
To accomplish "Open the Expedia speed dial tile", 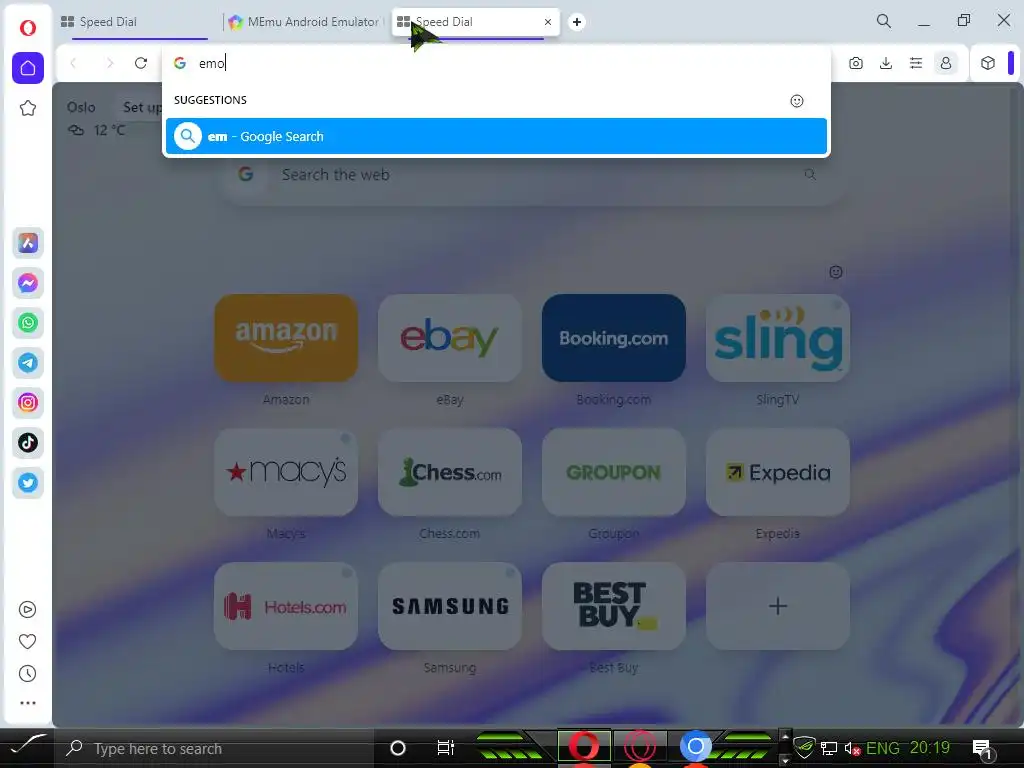I will [x=778, y=472].
